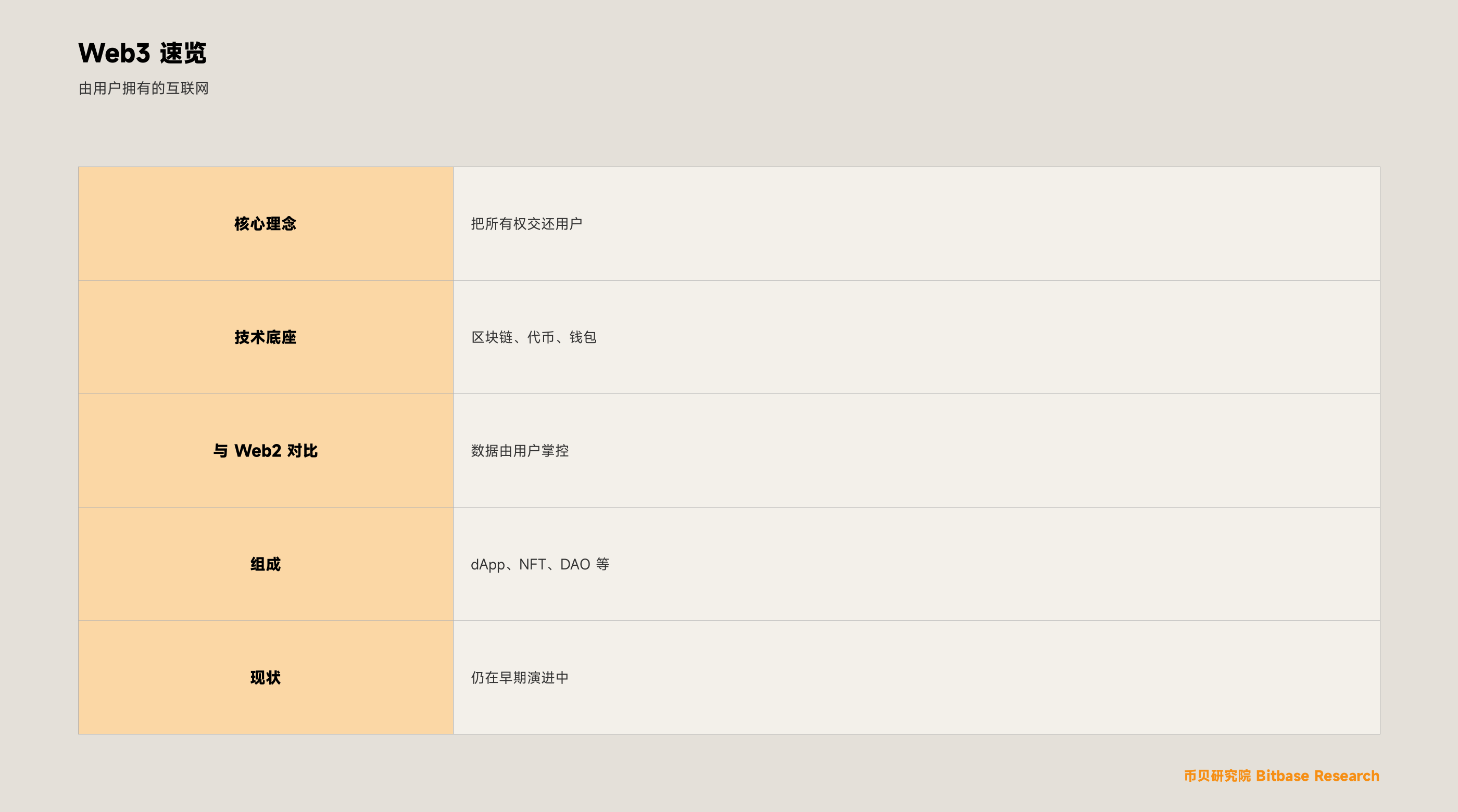The height and width of the screenshot is (812, 1458).
Task: Click the slide title "Web3 速览"
Action: pos(142,53)
